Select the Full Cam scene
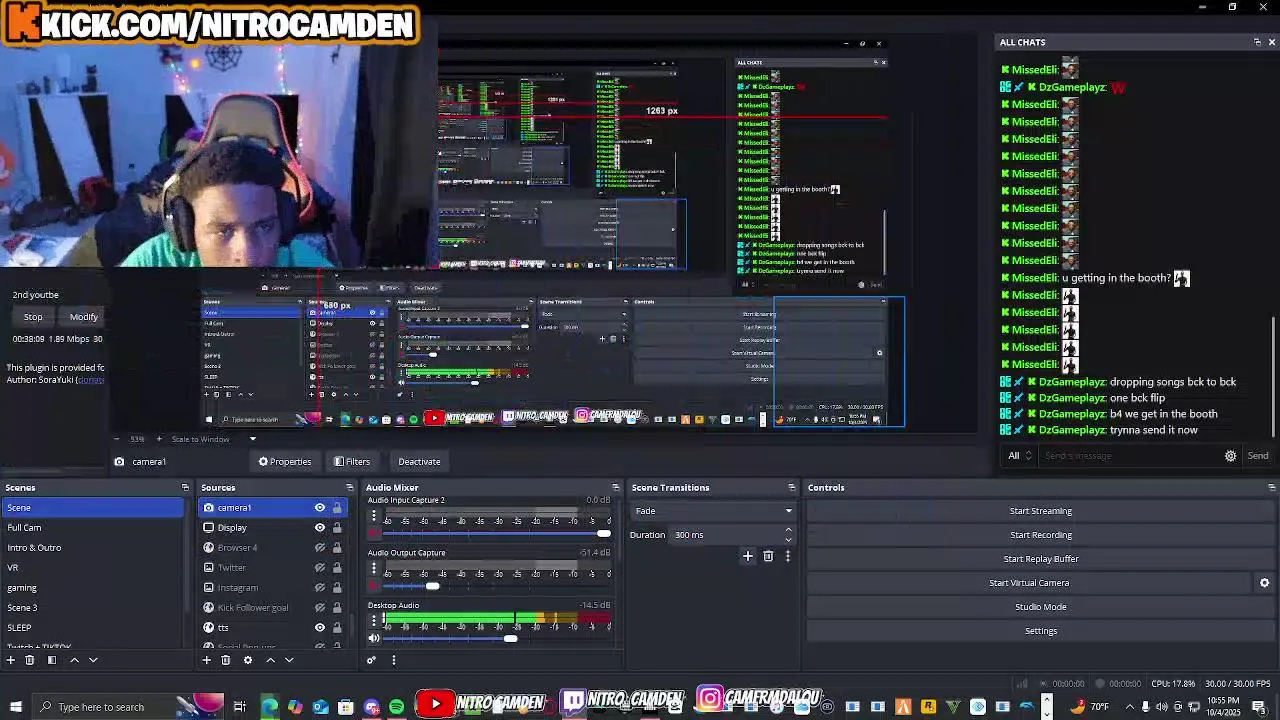 (93, 528)
